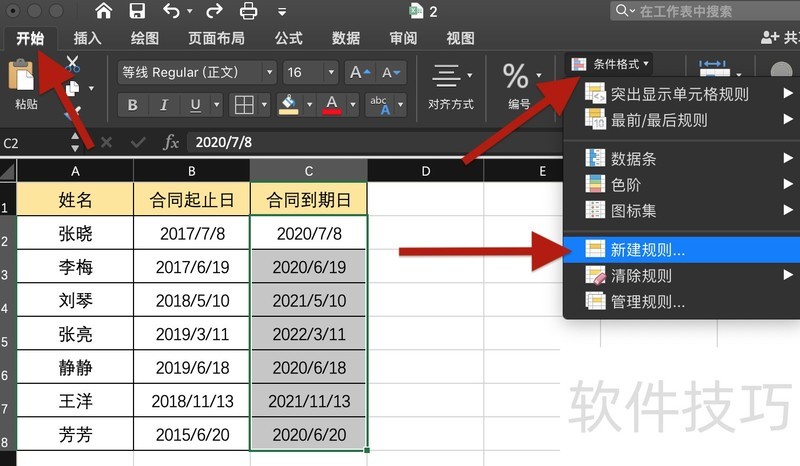Image resolution: width=800 pixels, height=466 pixels.
Task: Toggle Underline formatting
Action: [x=195, y=105]
